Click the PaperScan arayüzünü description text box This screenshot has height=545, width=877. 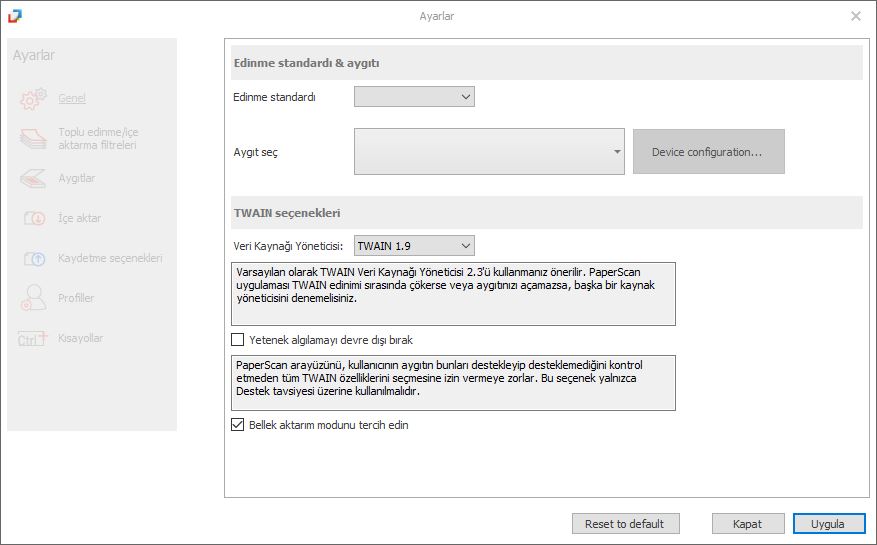[x=453, y=383]
